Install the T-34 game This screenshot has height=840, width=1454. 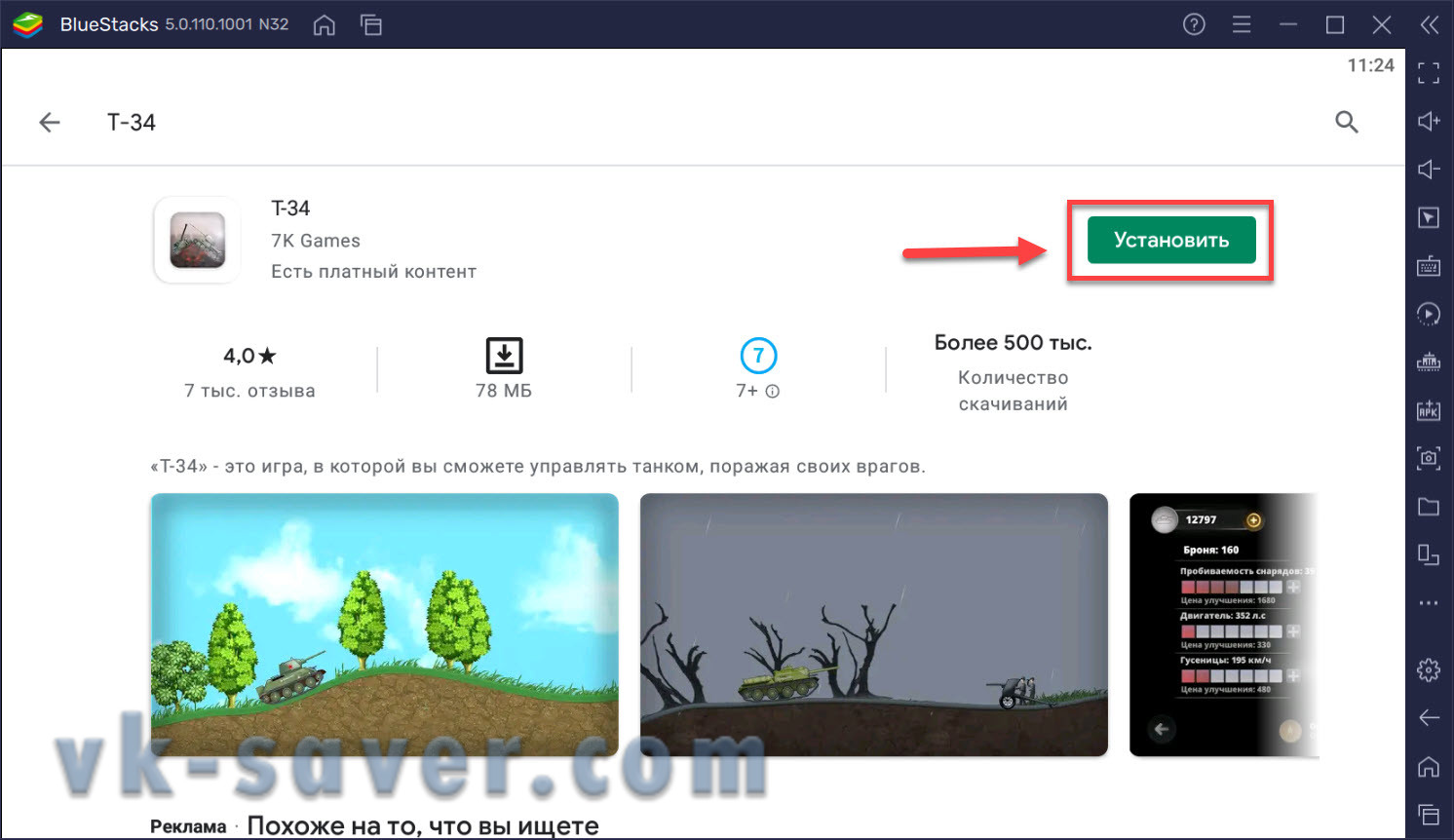tap(1171, 240)
